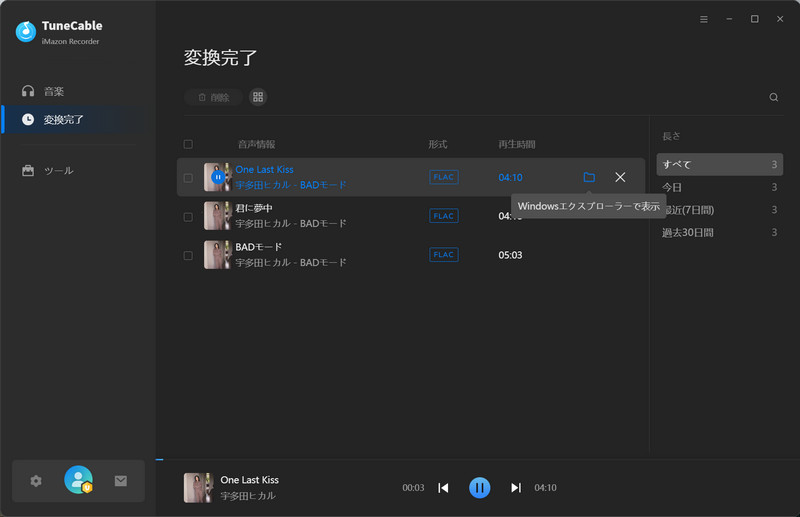Switch to grid view icon
This screenshot has height=517, width=800.
pos(258,97)
